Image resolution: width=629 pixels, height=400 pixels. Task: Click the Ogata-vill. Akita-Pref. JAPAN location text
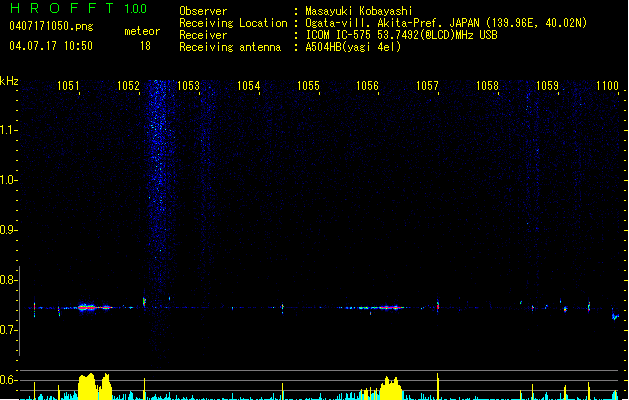pos(446,23)
